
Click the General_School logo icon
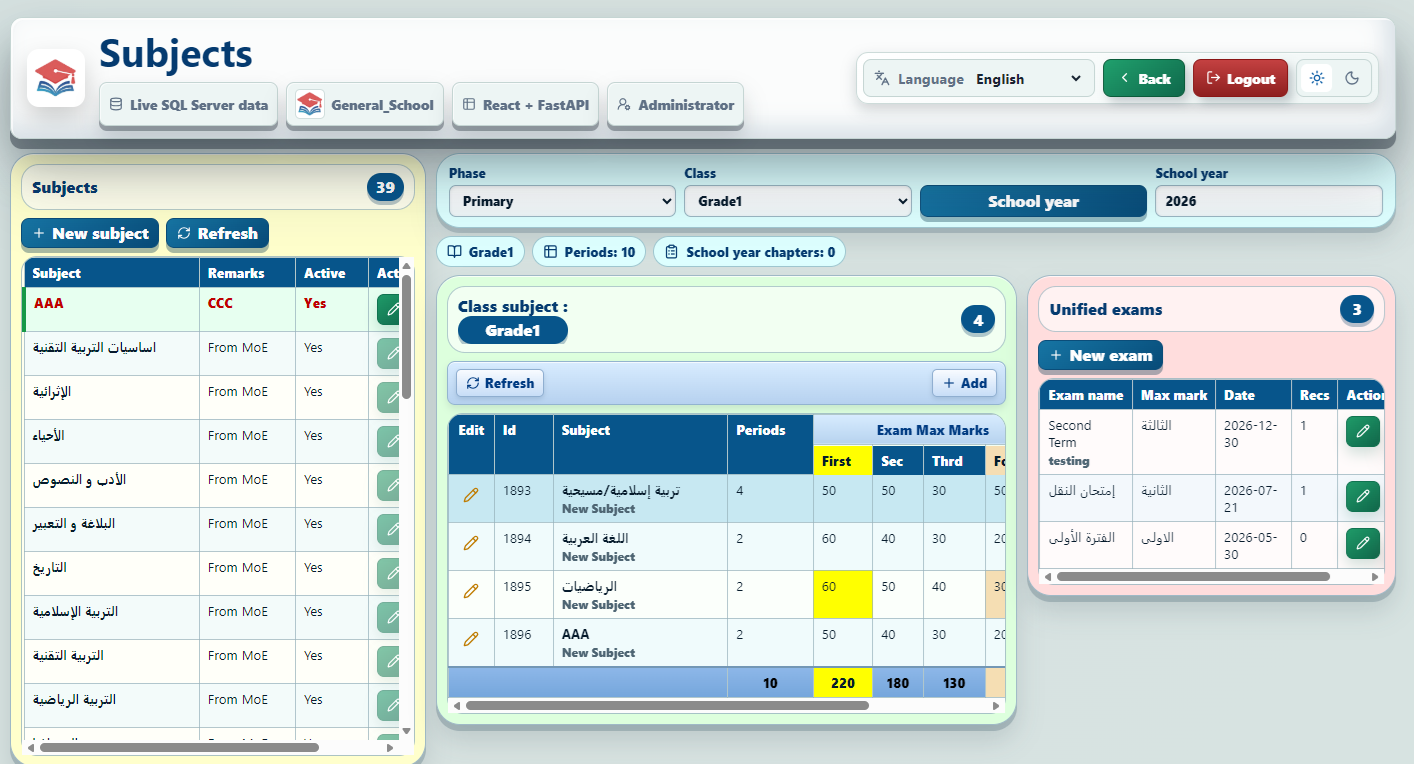pos(310,105)
